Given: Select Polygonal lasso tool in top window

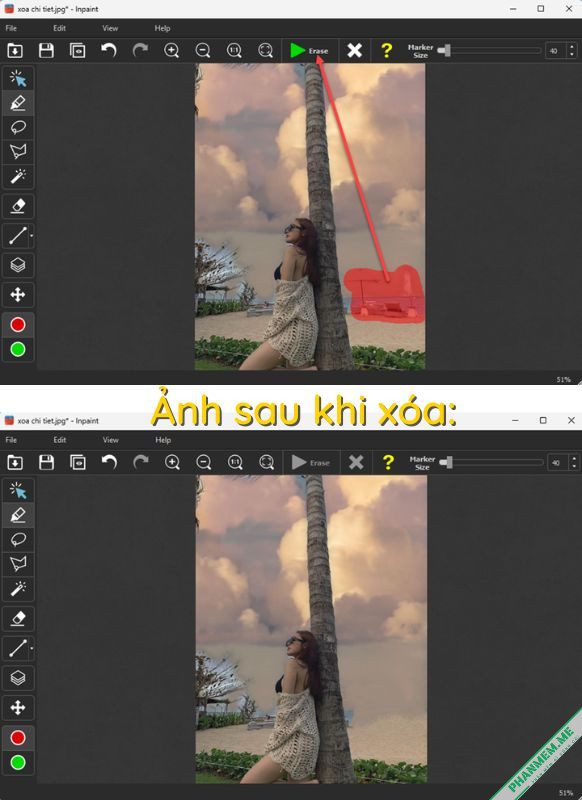Looking at the screenshot, I should click(x=18, y=151).
